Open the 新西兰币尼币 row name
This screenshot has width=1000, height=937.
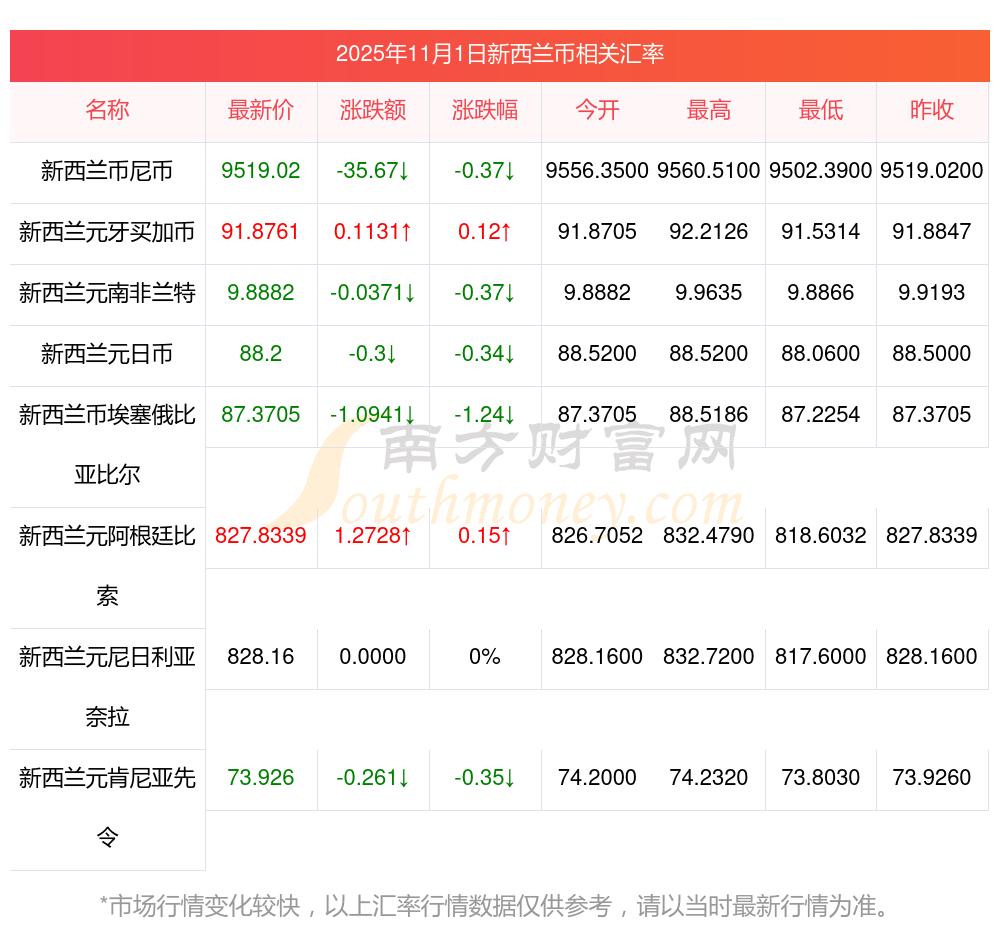point(107,171)
